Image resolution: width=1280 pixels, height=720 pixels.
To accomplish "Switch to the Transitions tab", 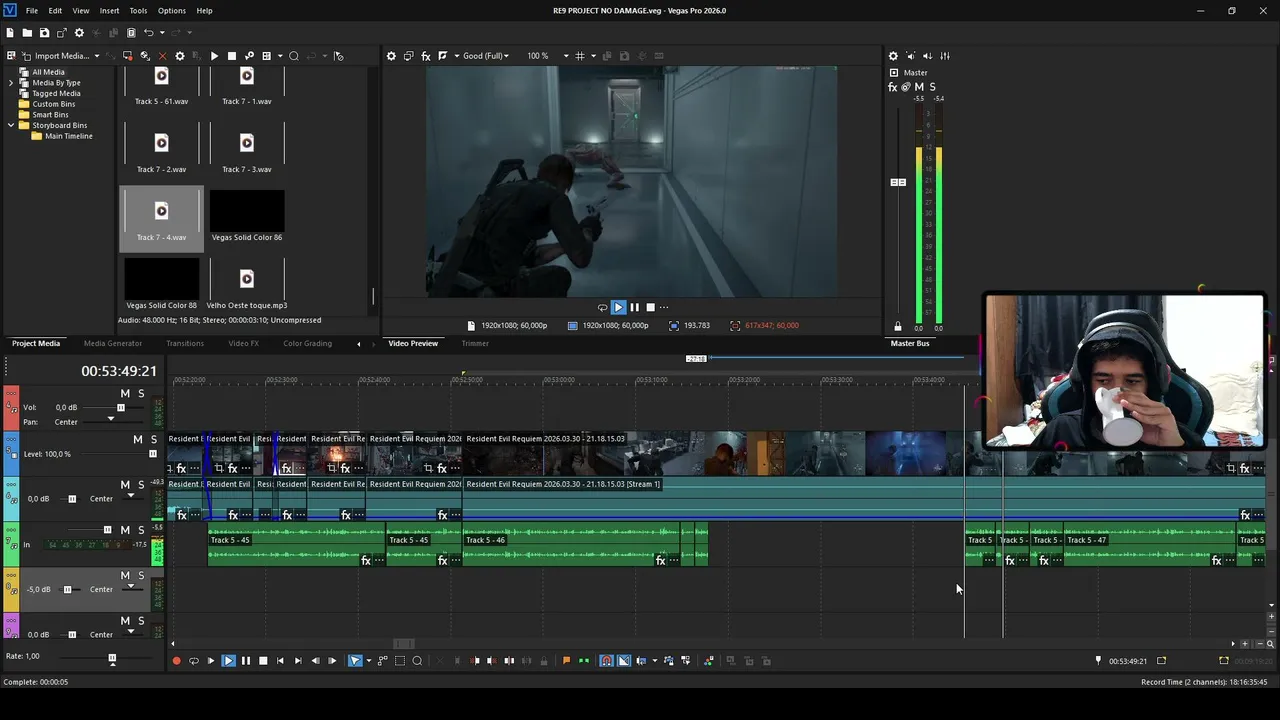I will click(185, 343).
